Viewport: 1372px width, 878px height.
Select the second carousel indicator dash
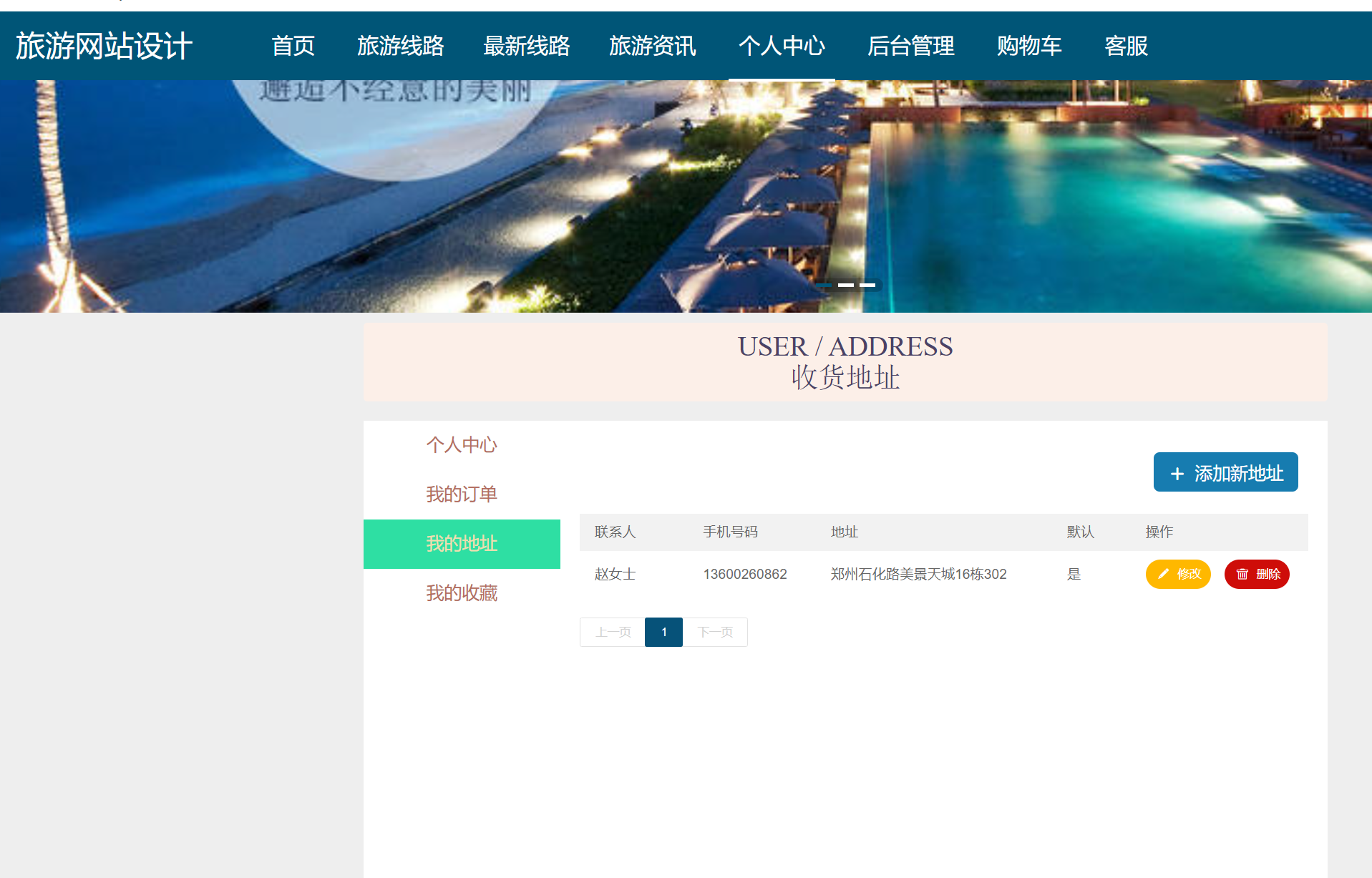(x=847, y=285)
